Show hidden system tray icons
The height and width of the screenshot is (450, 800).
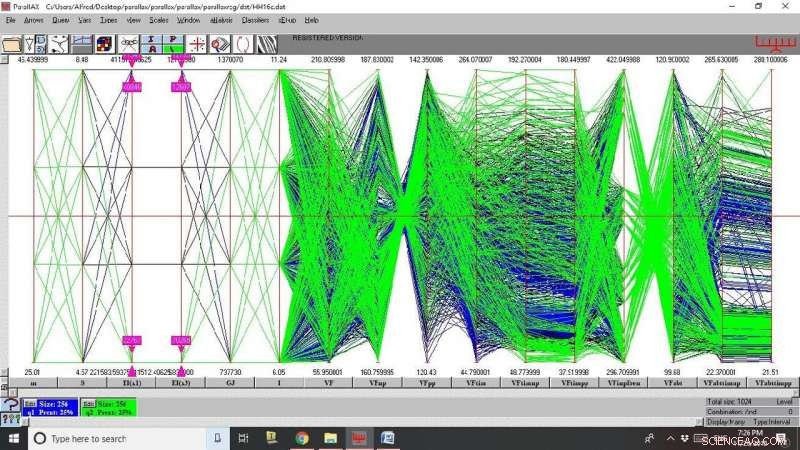pyautogui.click(x=670, y=438)
